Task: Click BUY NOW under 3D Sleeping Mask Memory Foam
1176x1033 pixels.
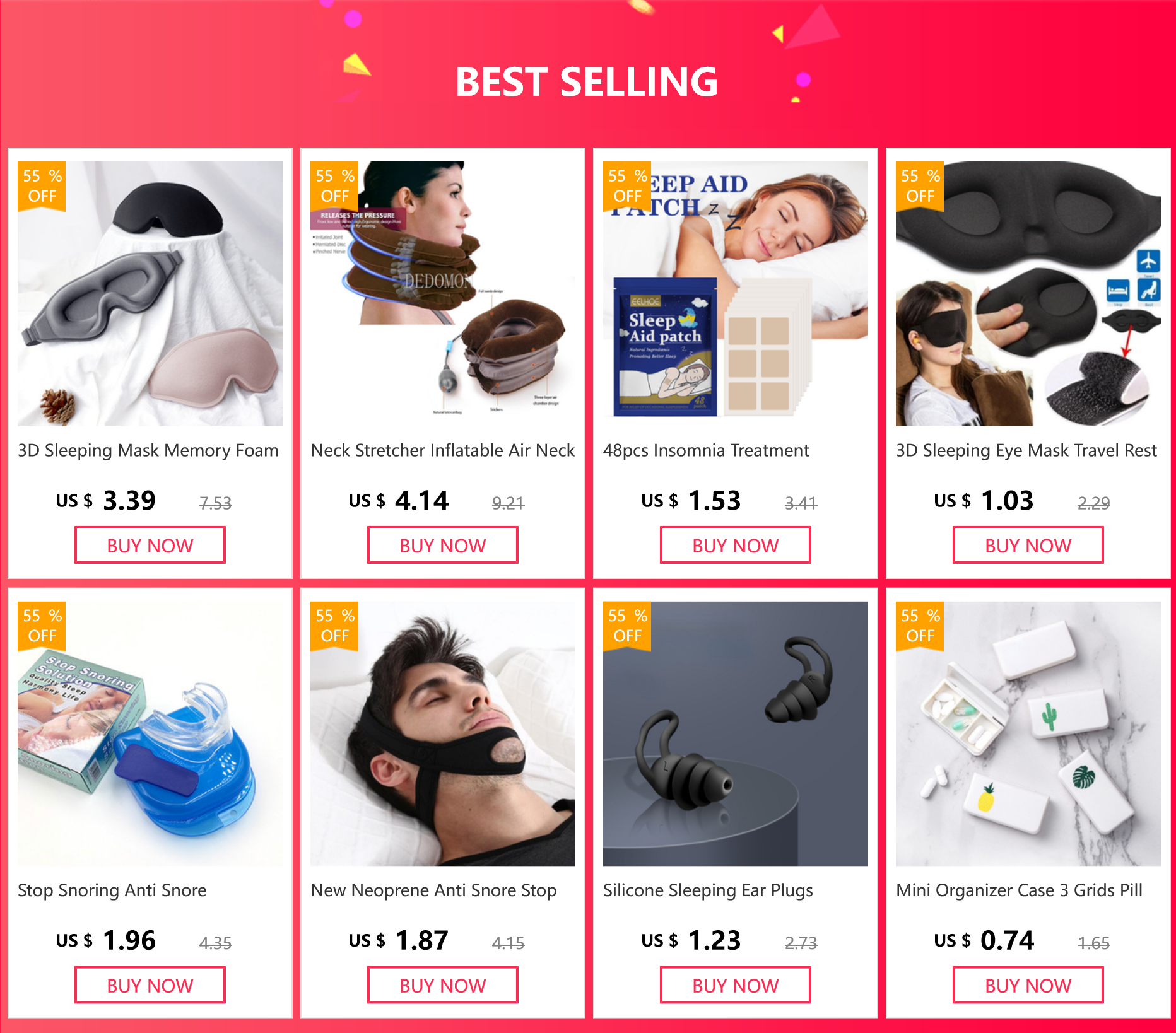Action: point(150,546)
